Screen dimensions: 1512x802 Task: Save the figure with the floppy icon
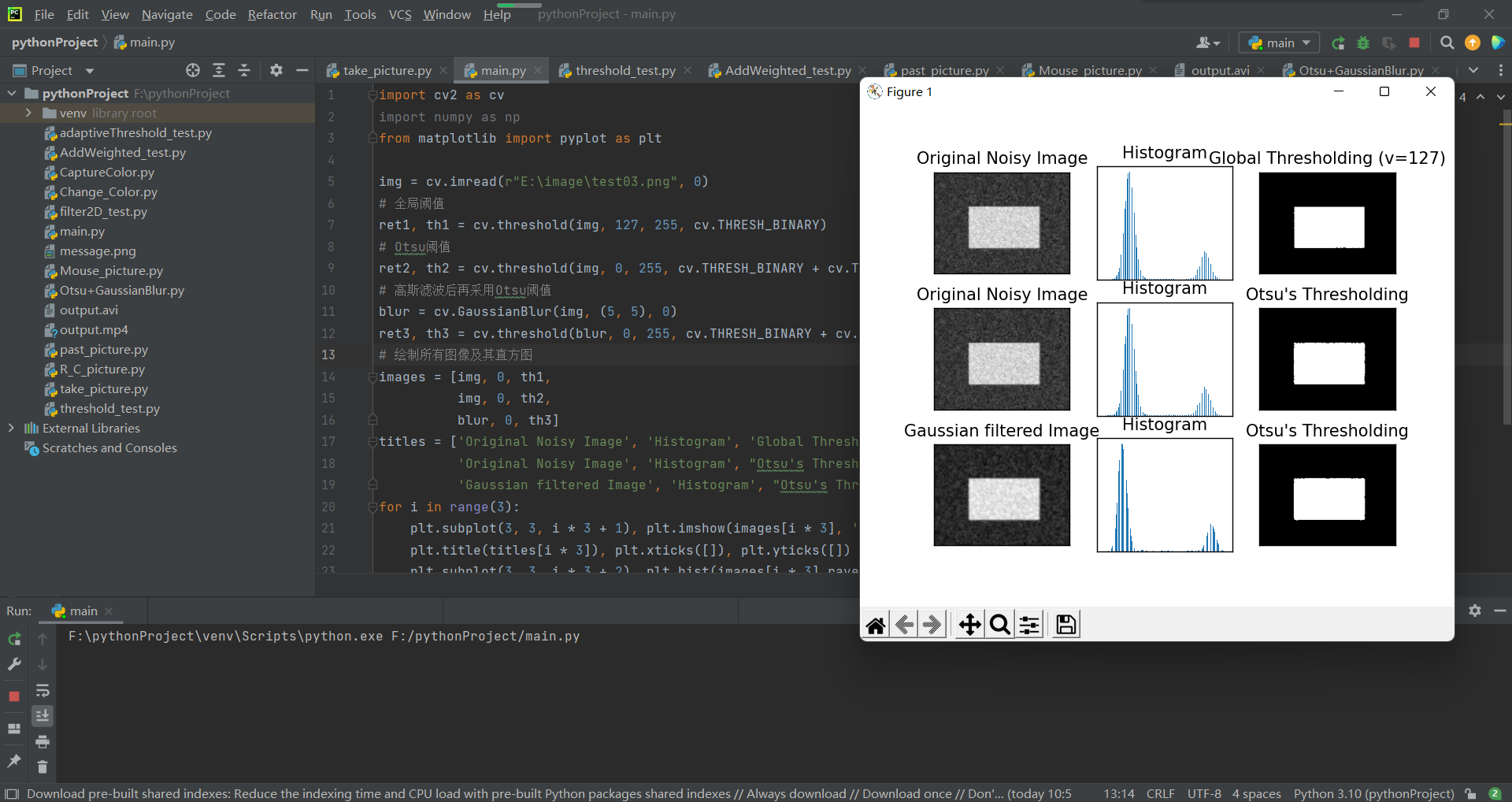click(1065, 625)
